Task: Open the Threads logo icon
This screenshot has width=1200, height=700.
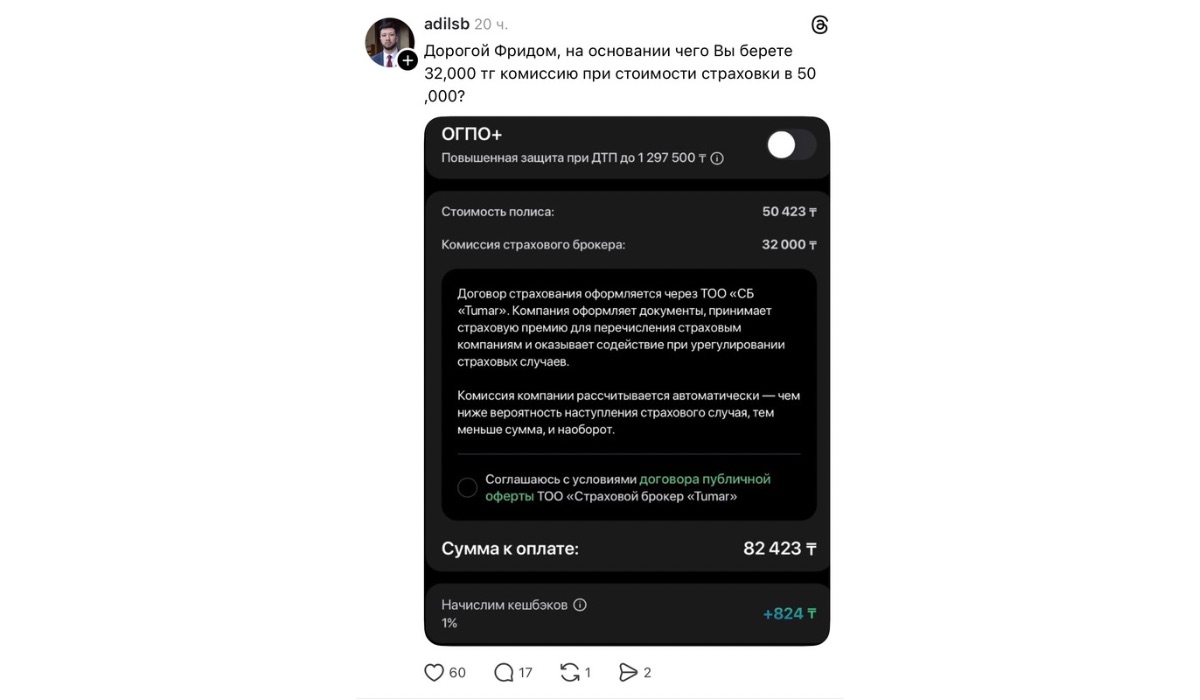Action: 819,25
